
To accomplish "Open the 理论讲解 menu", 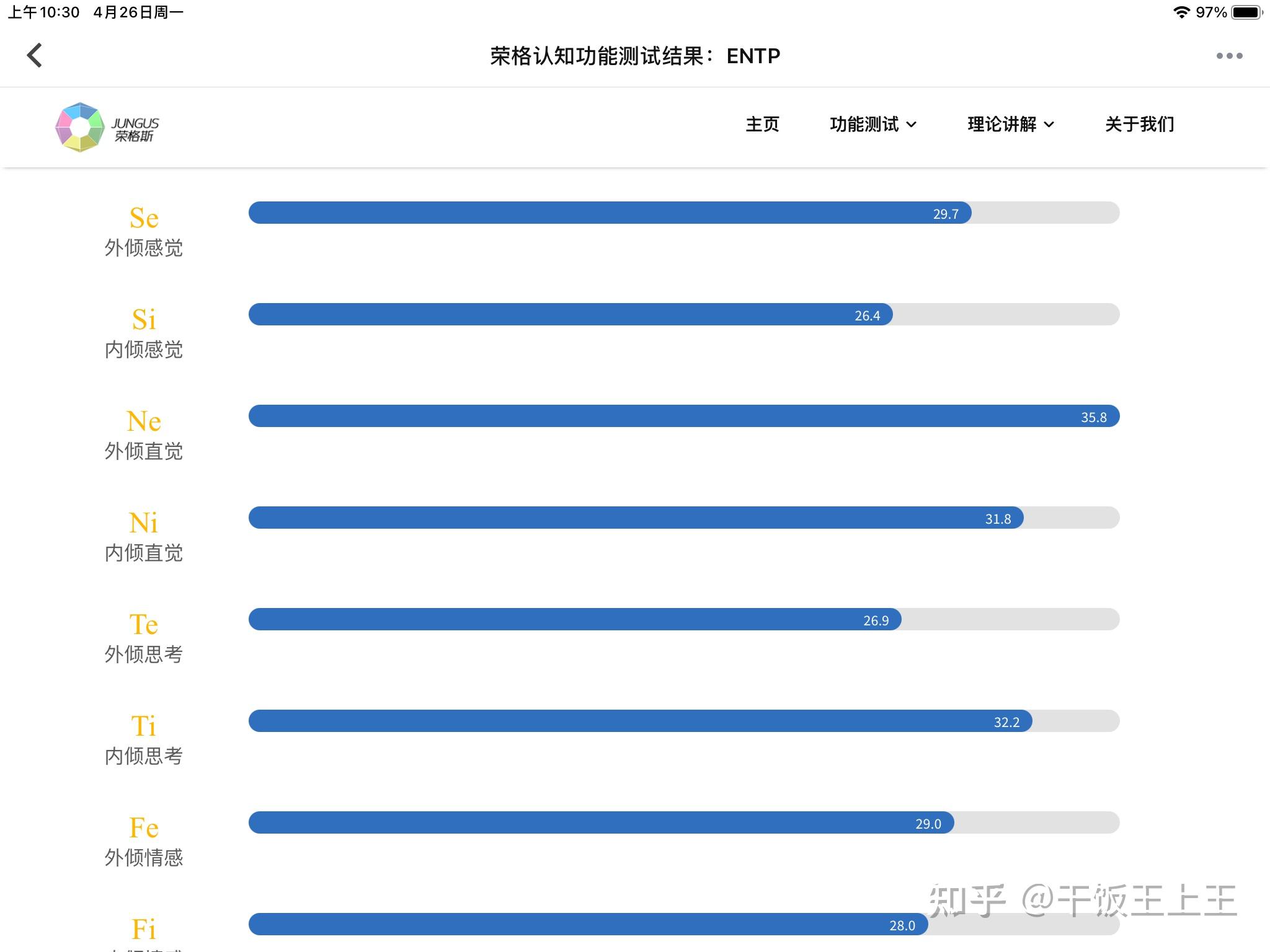I will (1001, 124).
